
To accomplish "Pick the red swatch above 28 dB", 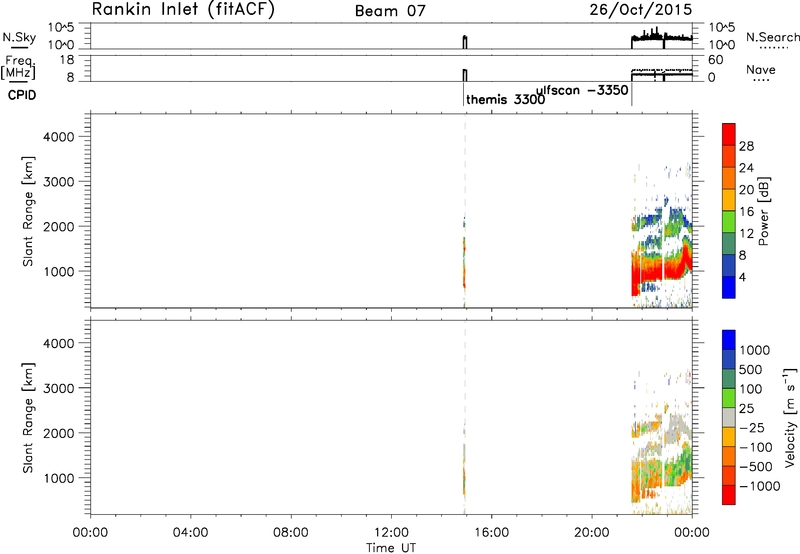I will click(x=729, y=135).
